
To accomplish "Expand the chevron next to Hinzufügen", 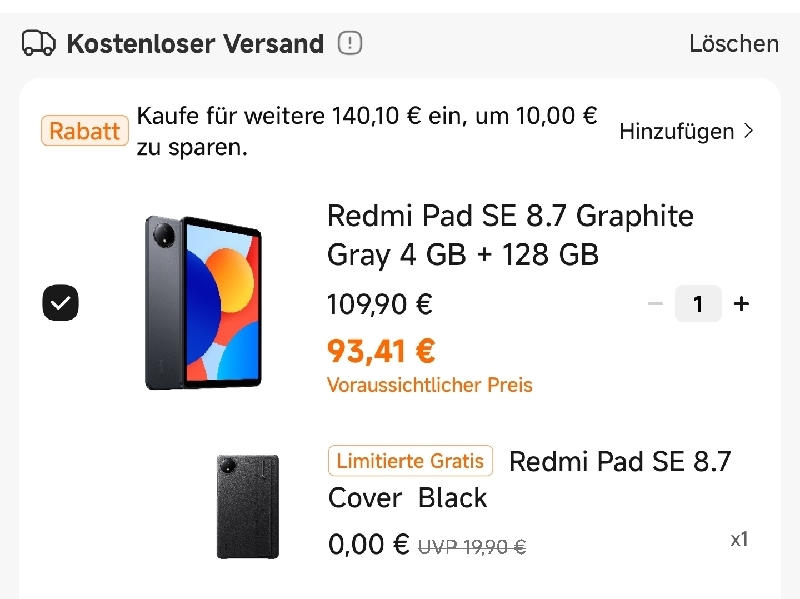I will 748,131.
